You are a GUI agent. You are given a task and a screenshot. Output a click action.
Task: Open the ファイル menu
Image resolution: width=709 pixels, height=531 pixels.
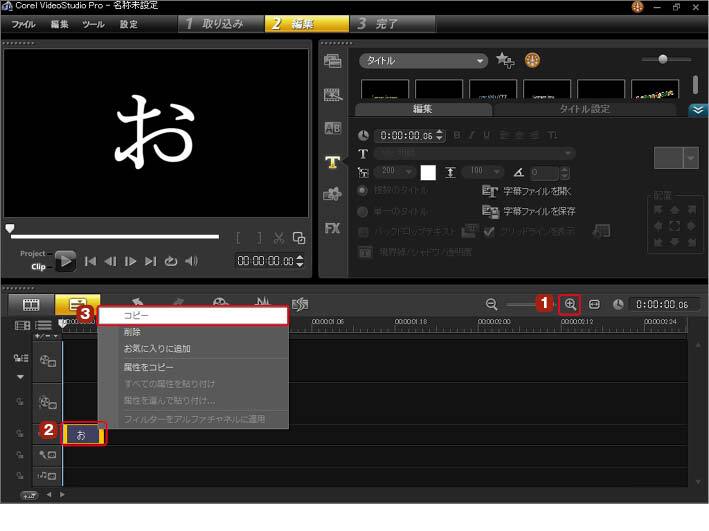[x=24, y=24]
